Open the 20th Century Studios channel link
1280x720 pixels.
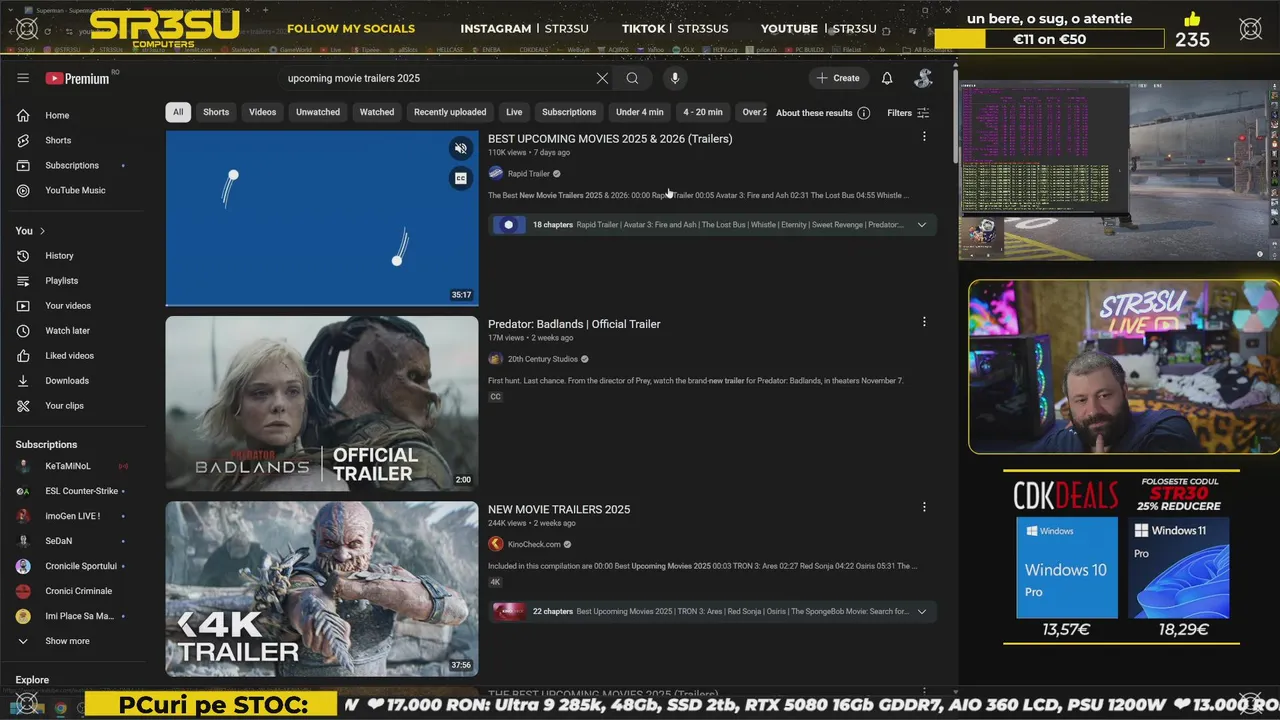[543, 359]
